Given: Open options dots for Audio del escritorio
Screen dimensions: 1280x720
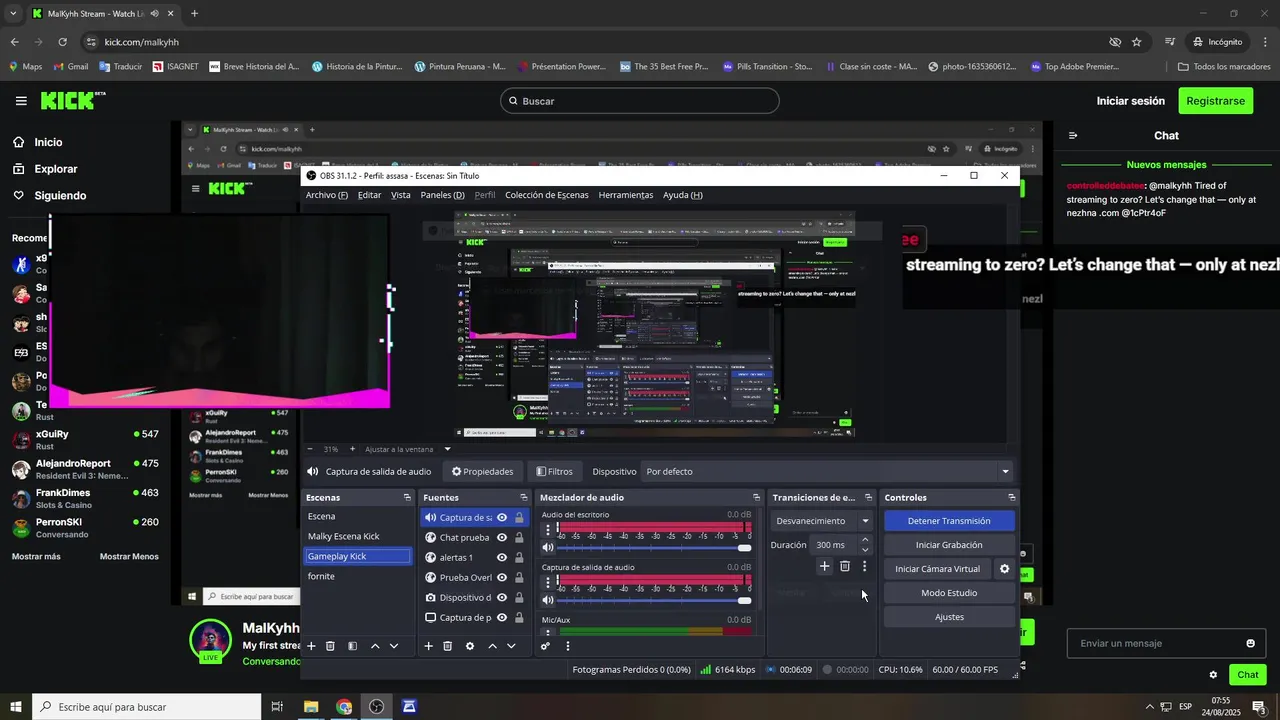Looking at the screenshot, I should coord(547,529).
